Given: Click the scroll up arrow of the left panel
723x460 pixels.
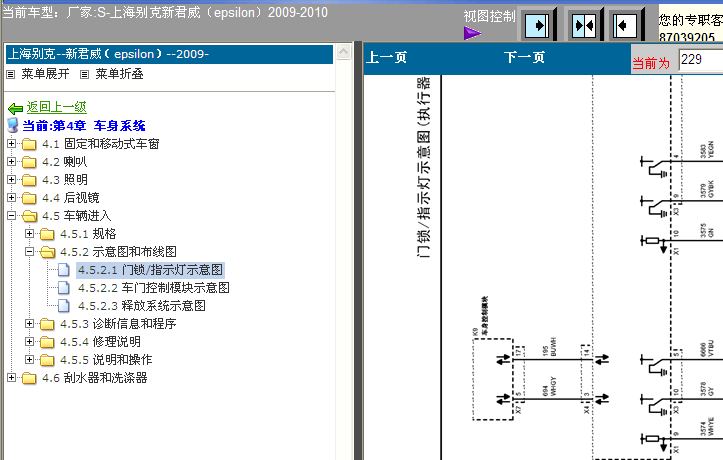Looking at the screenshot, I should coord(343,52).
